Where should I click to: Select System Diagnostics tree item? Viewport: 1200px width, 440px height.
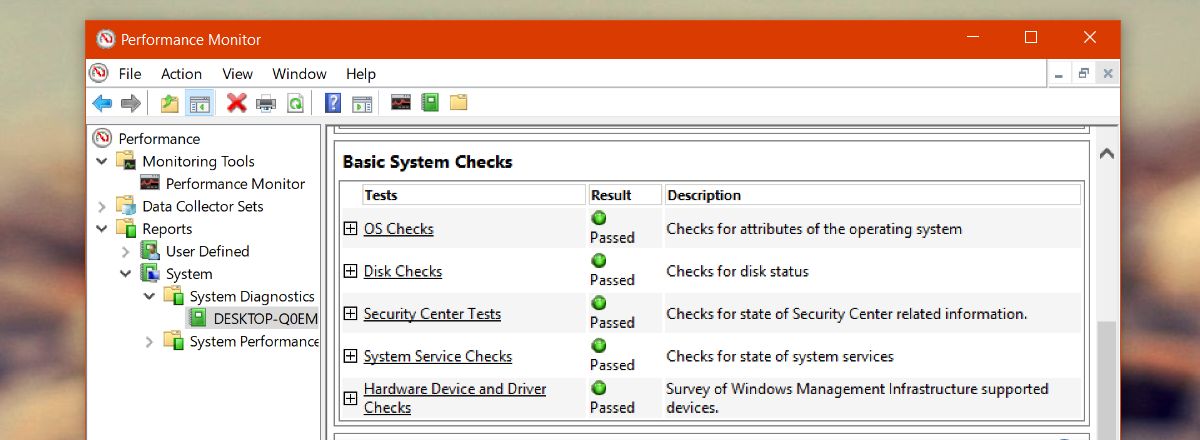click(x=252, y=296)
